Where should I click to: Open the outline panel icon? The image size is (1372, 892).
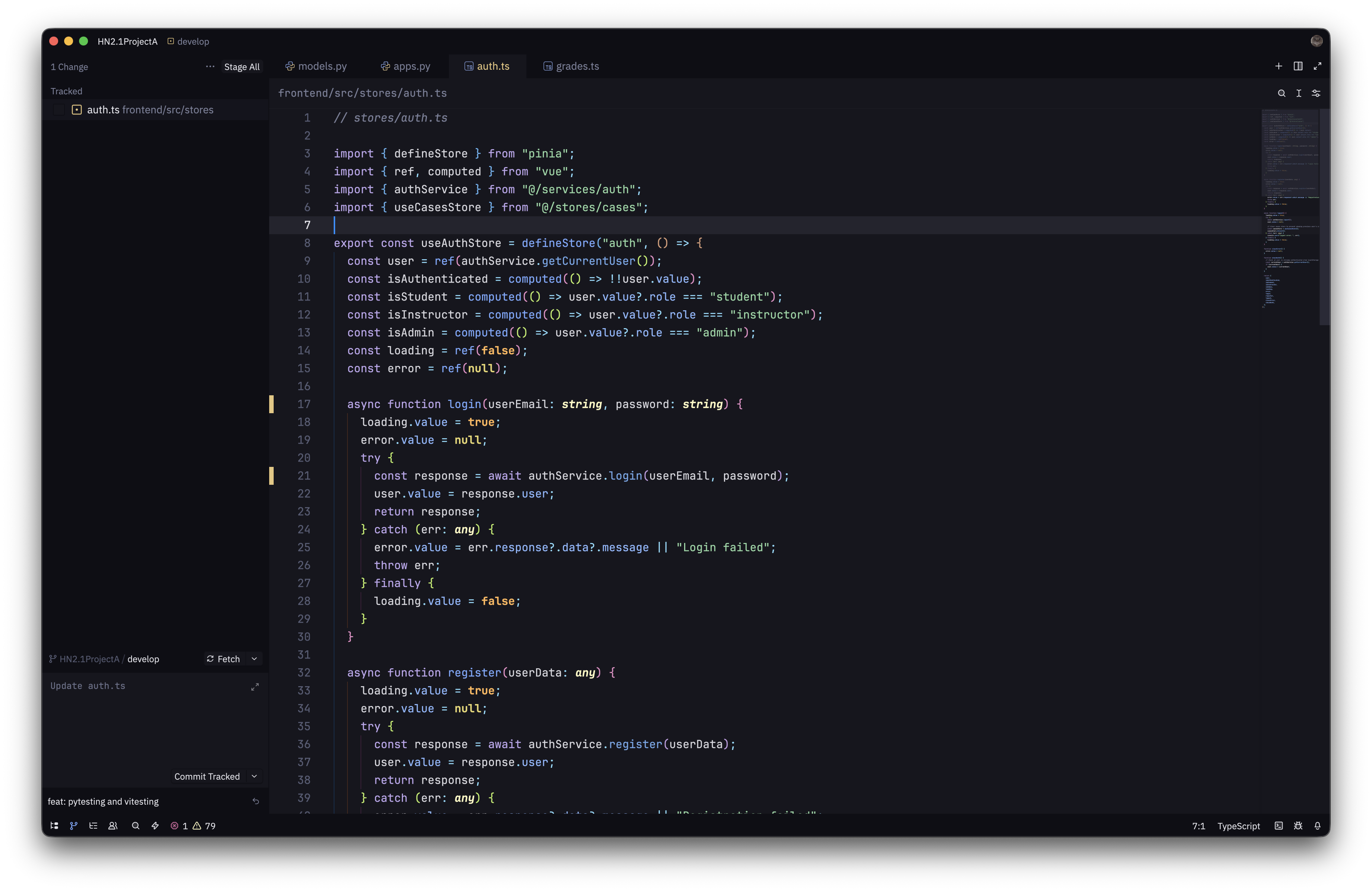coord(93,826)
